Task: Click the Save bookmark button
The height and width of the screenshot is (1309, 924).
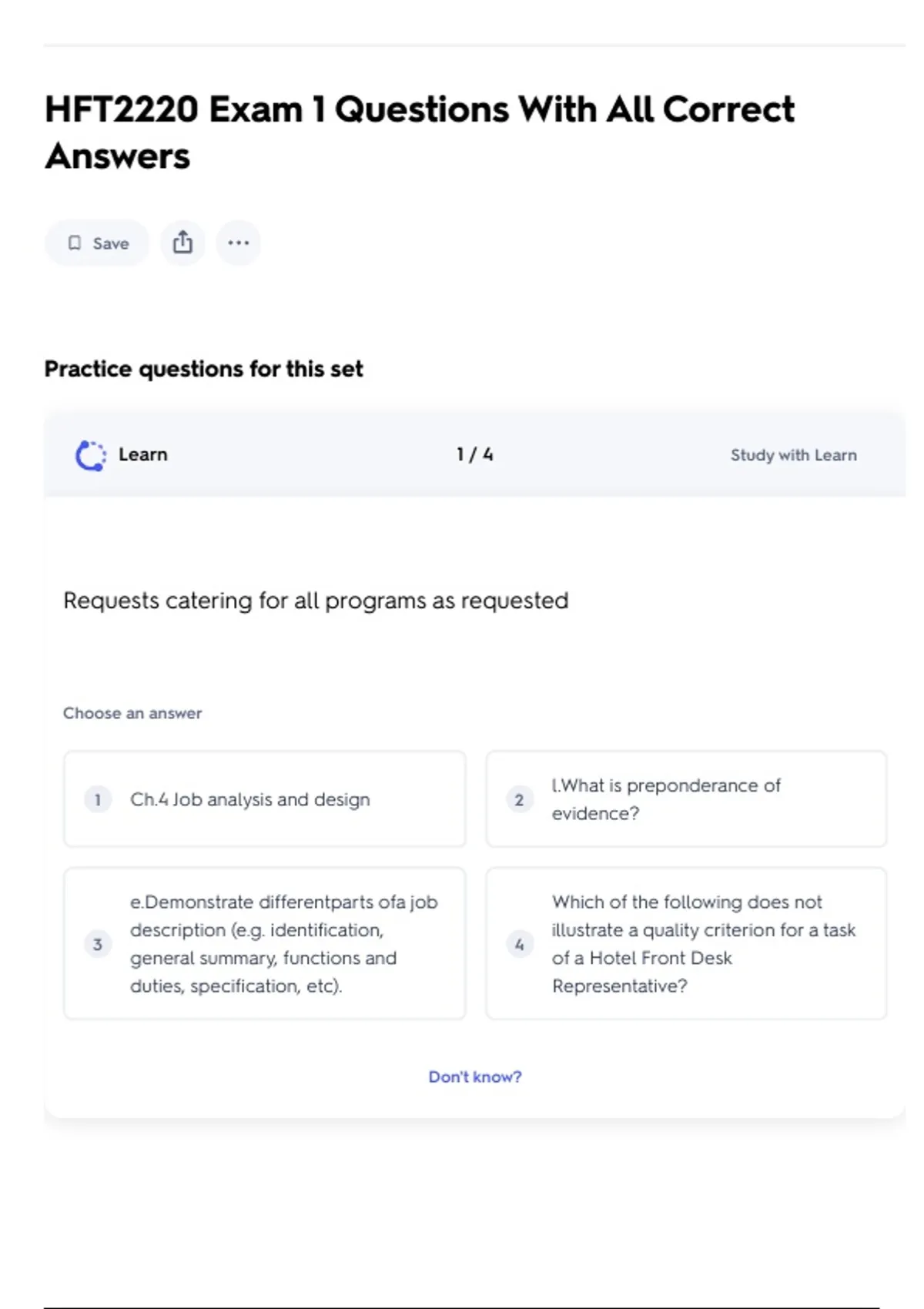Action: point(97,243)
